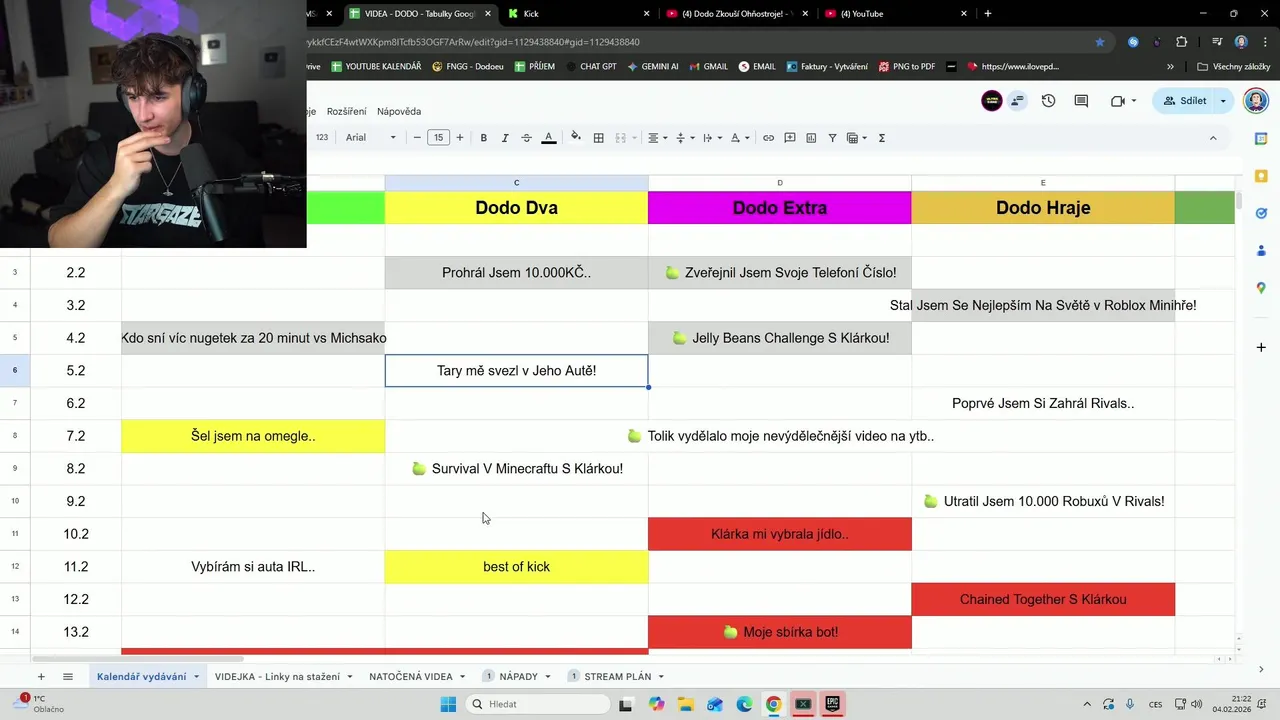1280x720 pixels.
Task: Open the PNG to PDF bookmark
Action: click(906, 67)
